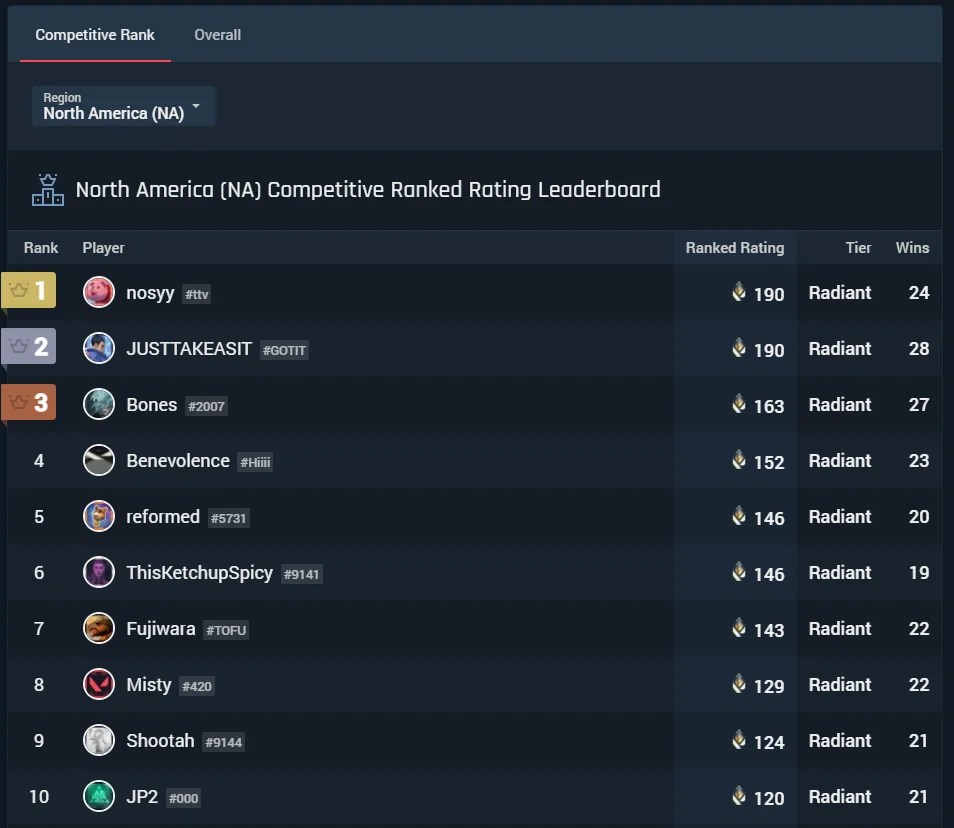
Task: Click the Radiant rank icon beside rating 163
Action: pos(739,404)
